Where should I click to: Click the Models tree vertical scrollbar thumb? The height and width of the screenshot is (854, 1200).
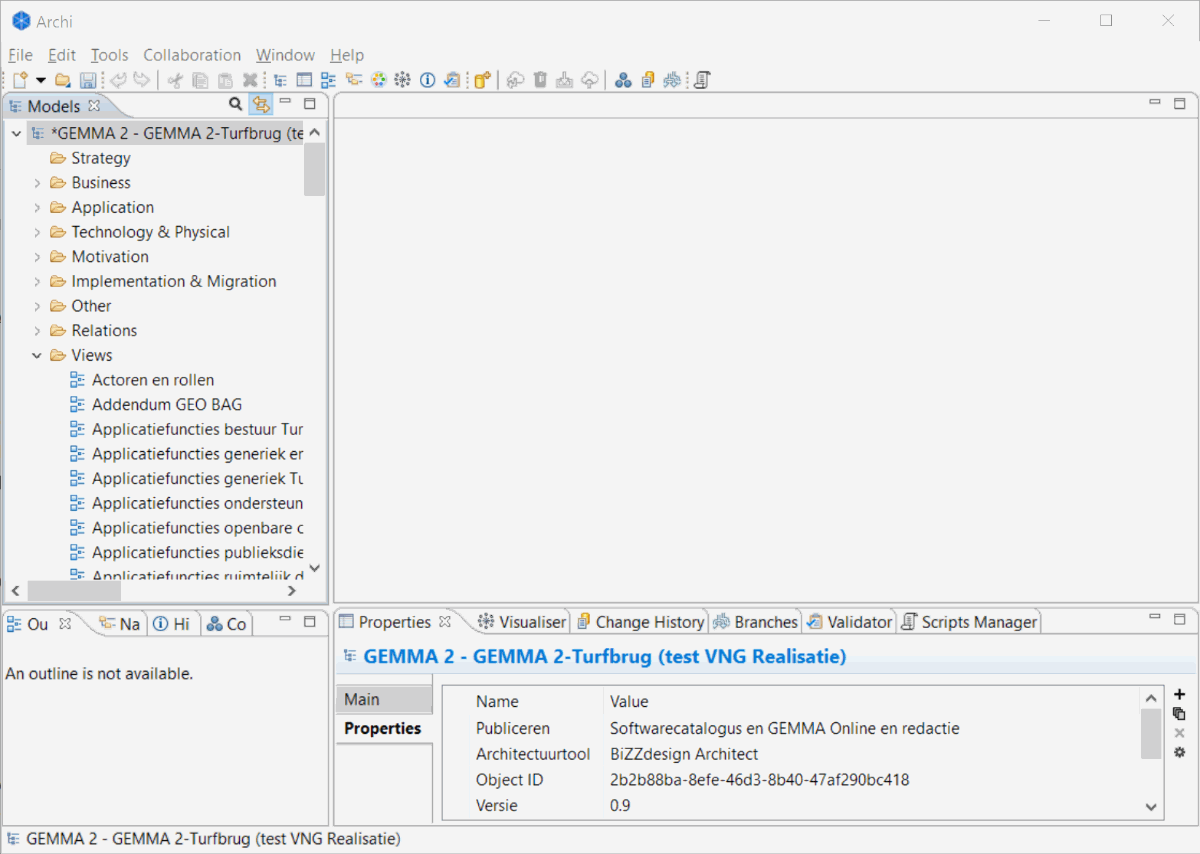point(314,170)
